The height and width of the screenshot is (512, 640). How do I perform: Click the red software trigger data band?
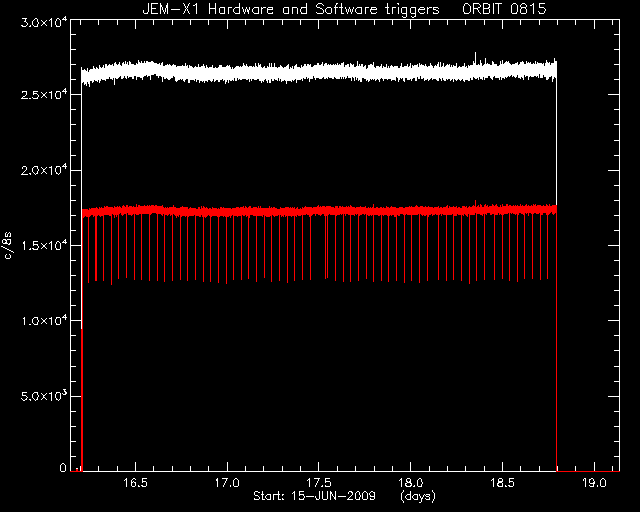(x=319, y=211)
